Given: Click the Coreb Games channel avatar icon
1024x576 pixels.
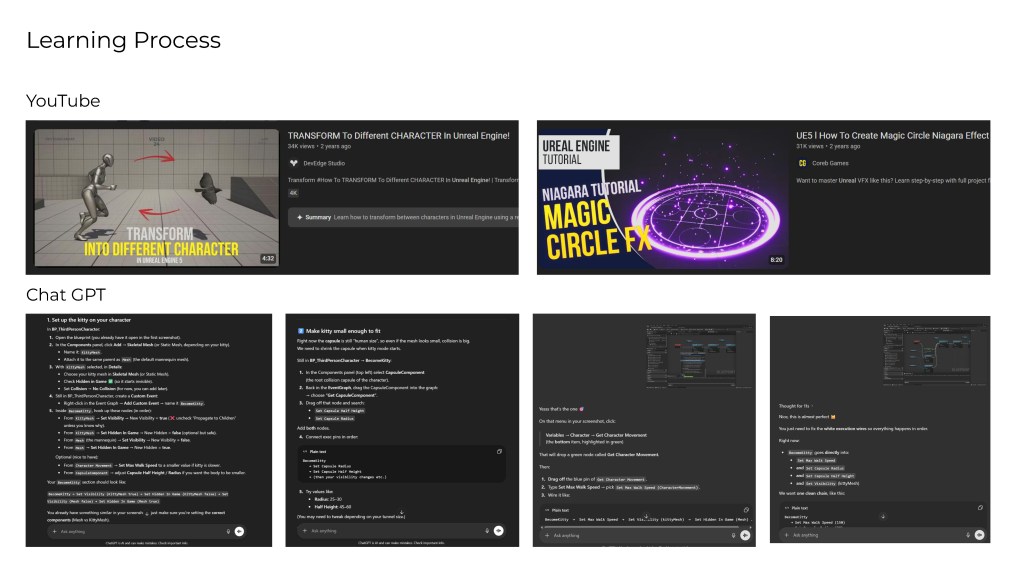Looking at the screenshot, I should (802, 163).
